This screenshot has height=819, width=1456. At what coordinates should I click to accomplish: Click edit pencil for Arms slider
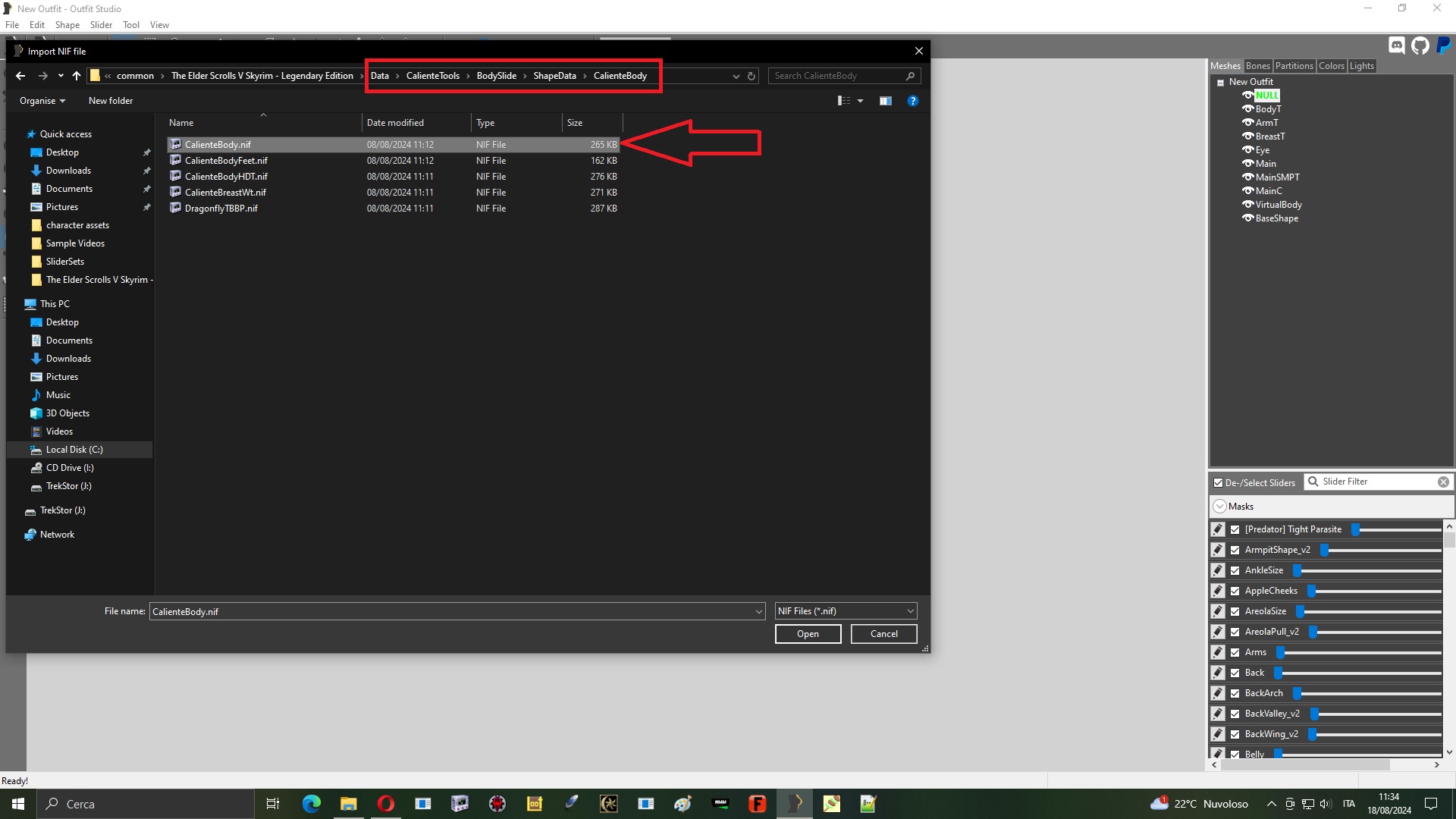[1218, 652]
